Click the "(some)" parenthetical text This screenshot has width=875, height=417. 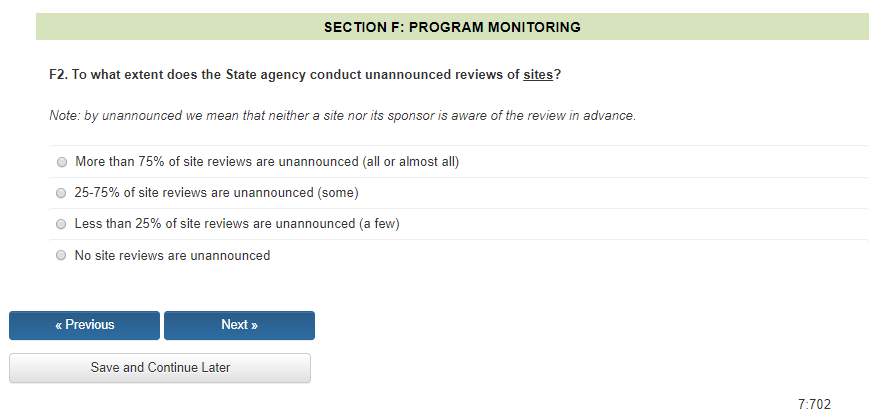[337, 193]
